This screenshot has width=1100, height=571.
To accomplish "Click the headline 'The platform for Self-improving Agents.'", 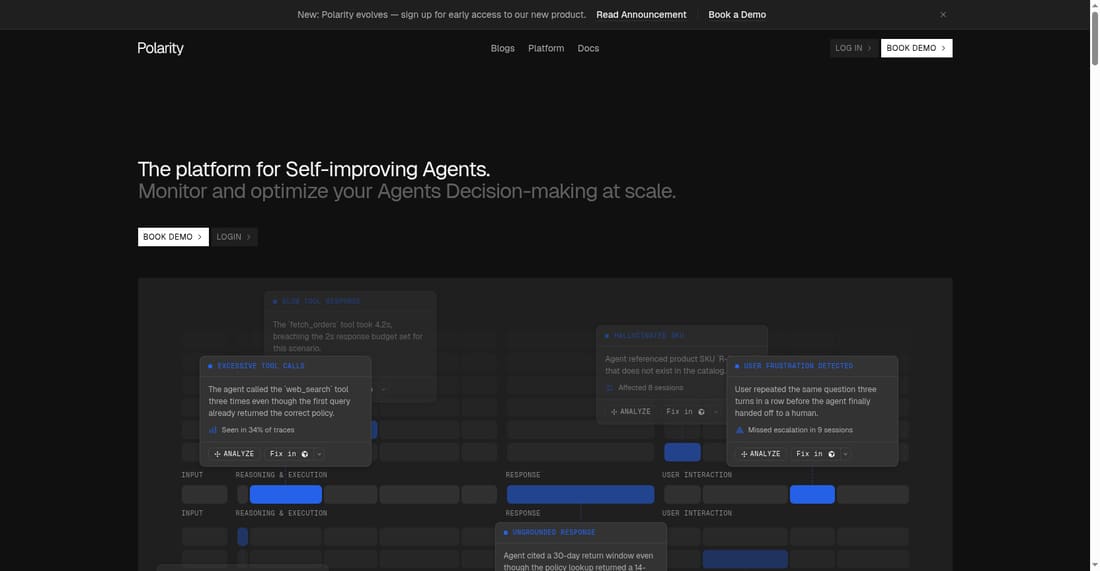I will [314, 169].
